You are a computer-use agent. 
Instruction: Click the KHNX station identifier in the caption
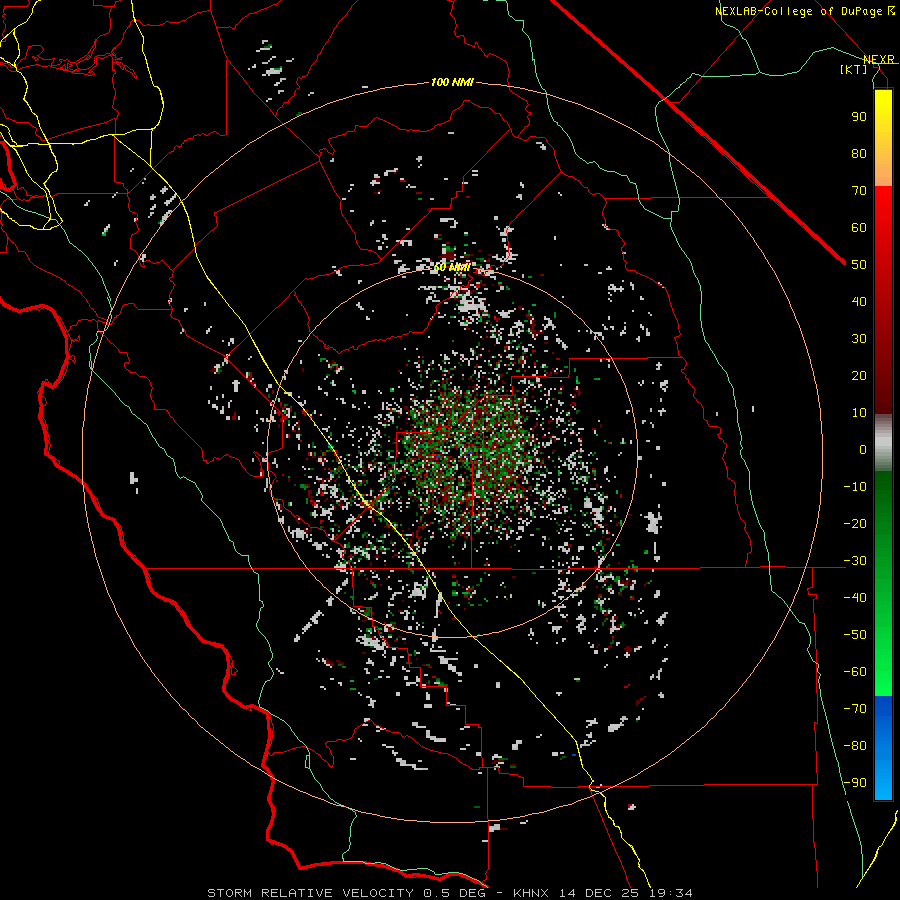pyautogui.click(x=531, y=893)
